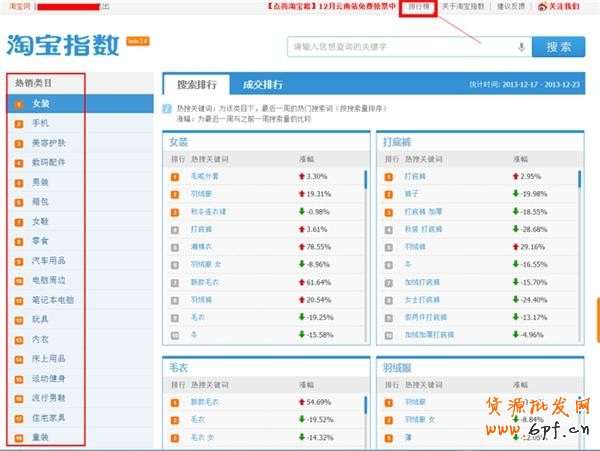
Task: Choose 笔记本电脑 from hot categories
Action: click(54, 299)
